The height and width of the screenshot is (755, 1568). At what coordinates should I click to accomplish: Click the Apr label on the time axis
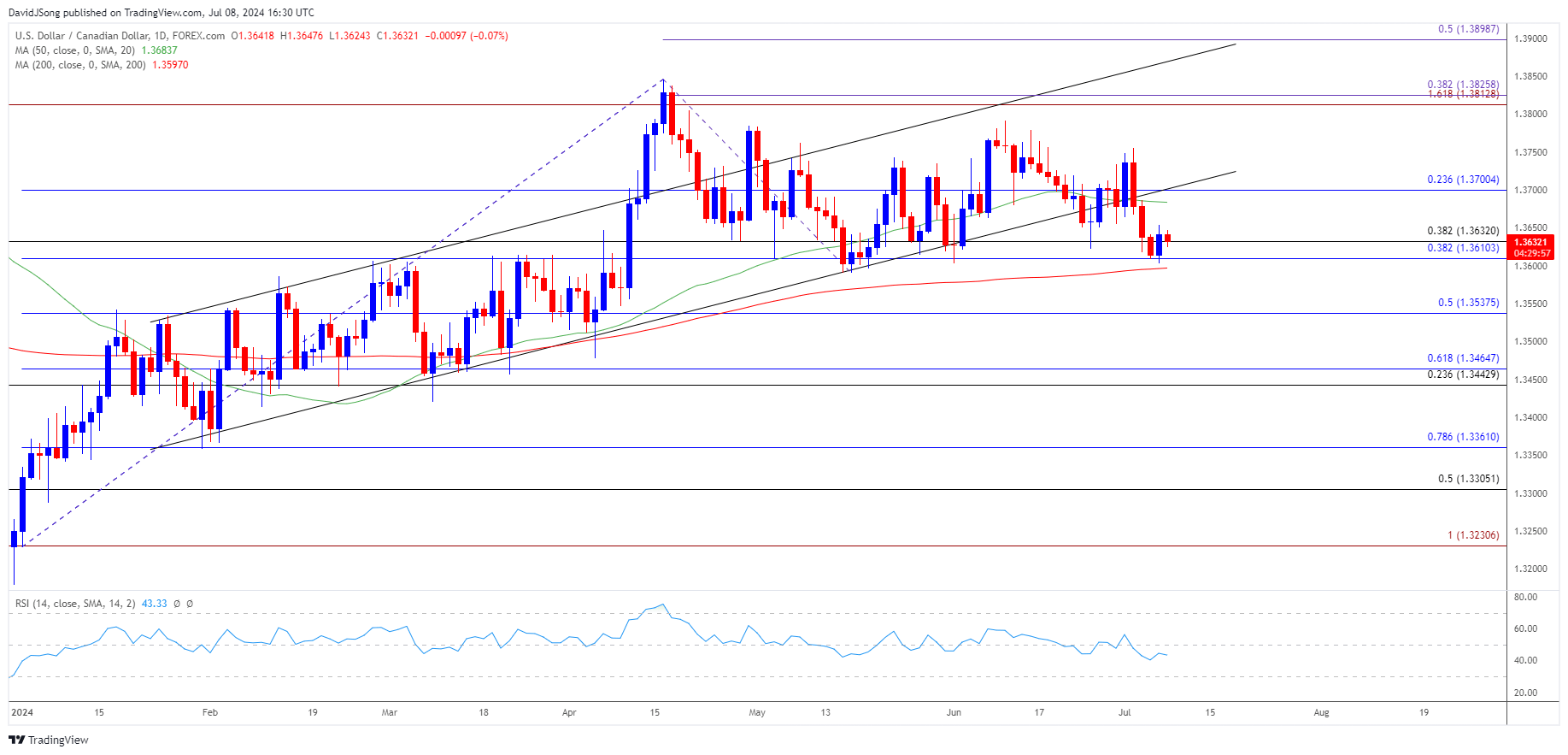tap(569, 712)
